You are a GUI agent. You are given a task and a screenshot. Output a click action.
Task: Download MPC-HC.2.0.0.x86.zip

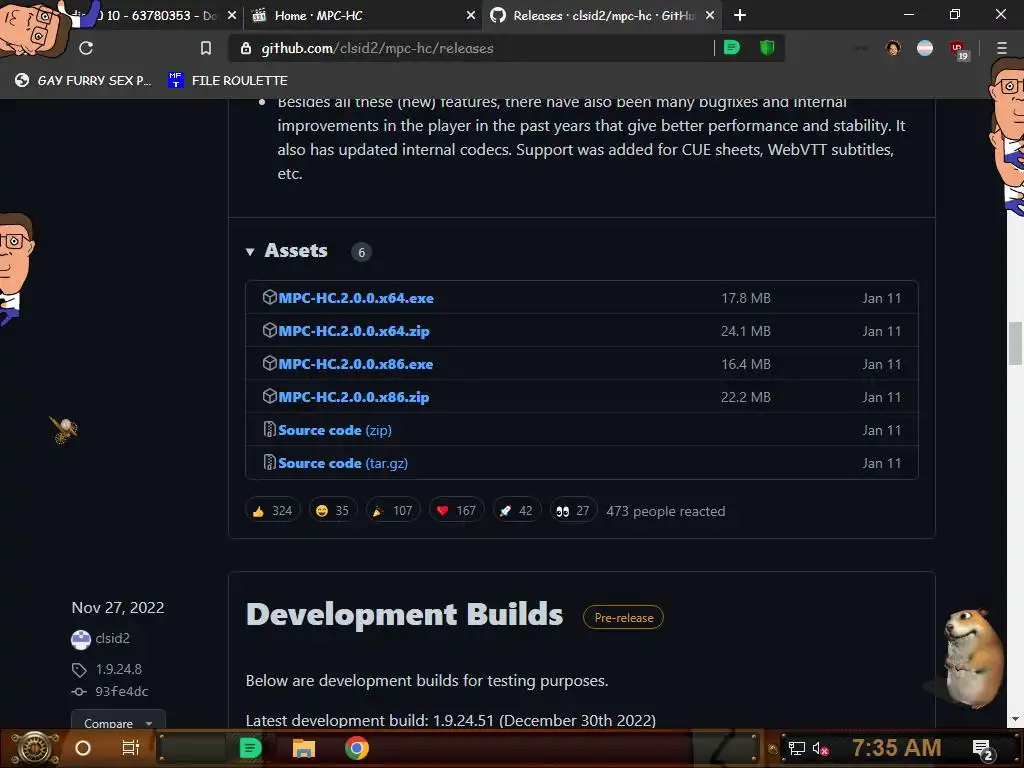click(354, 397)
